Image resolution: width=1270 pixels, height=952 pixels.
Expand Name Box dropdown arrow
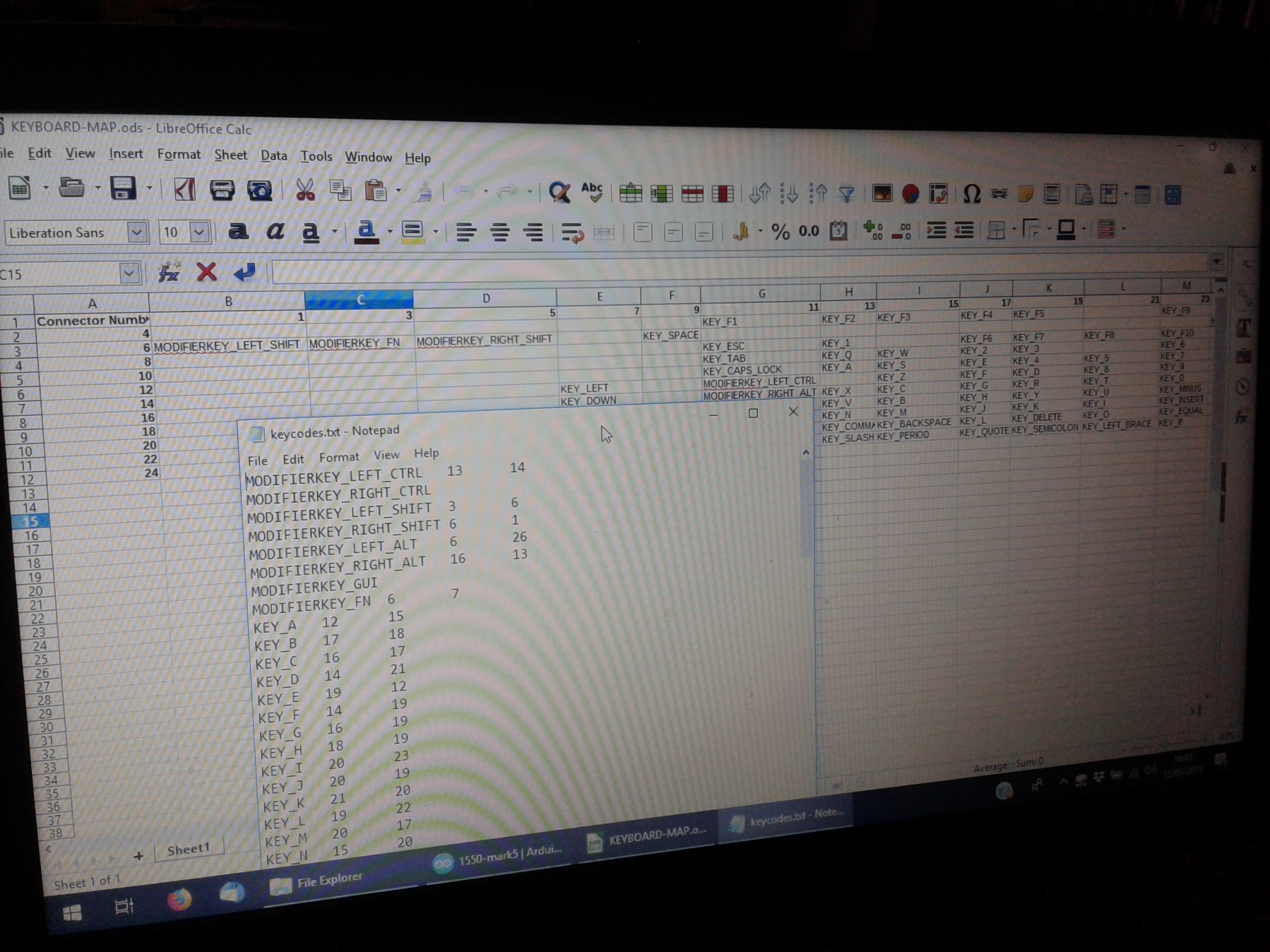click(128, 273)
